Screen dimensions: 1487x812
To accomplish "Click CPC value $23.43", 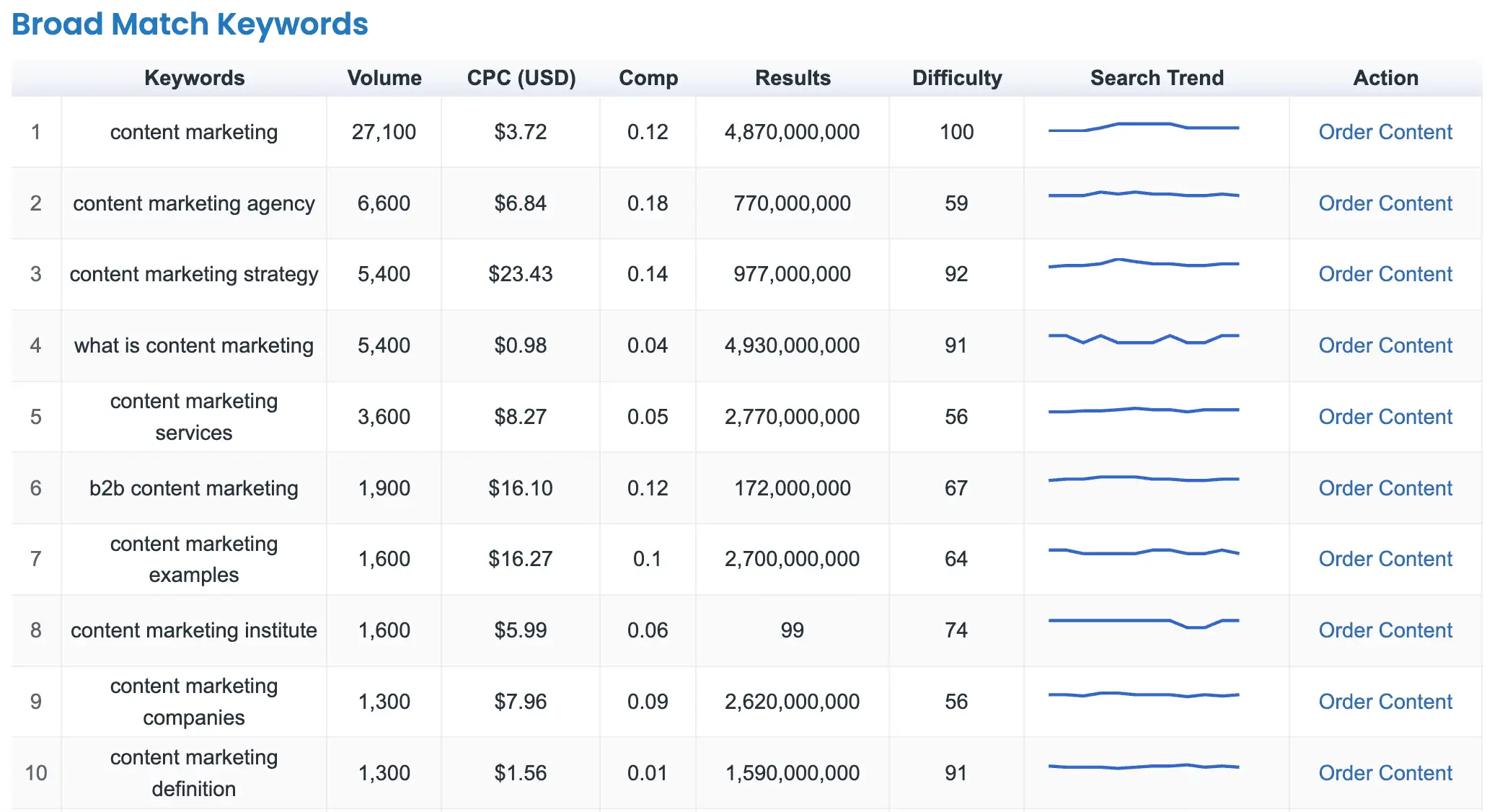I will pyautogui.click(x=520, y=274).
